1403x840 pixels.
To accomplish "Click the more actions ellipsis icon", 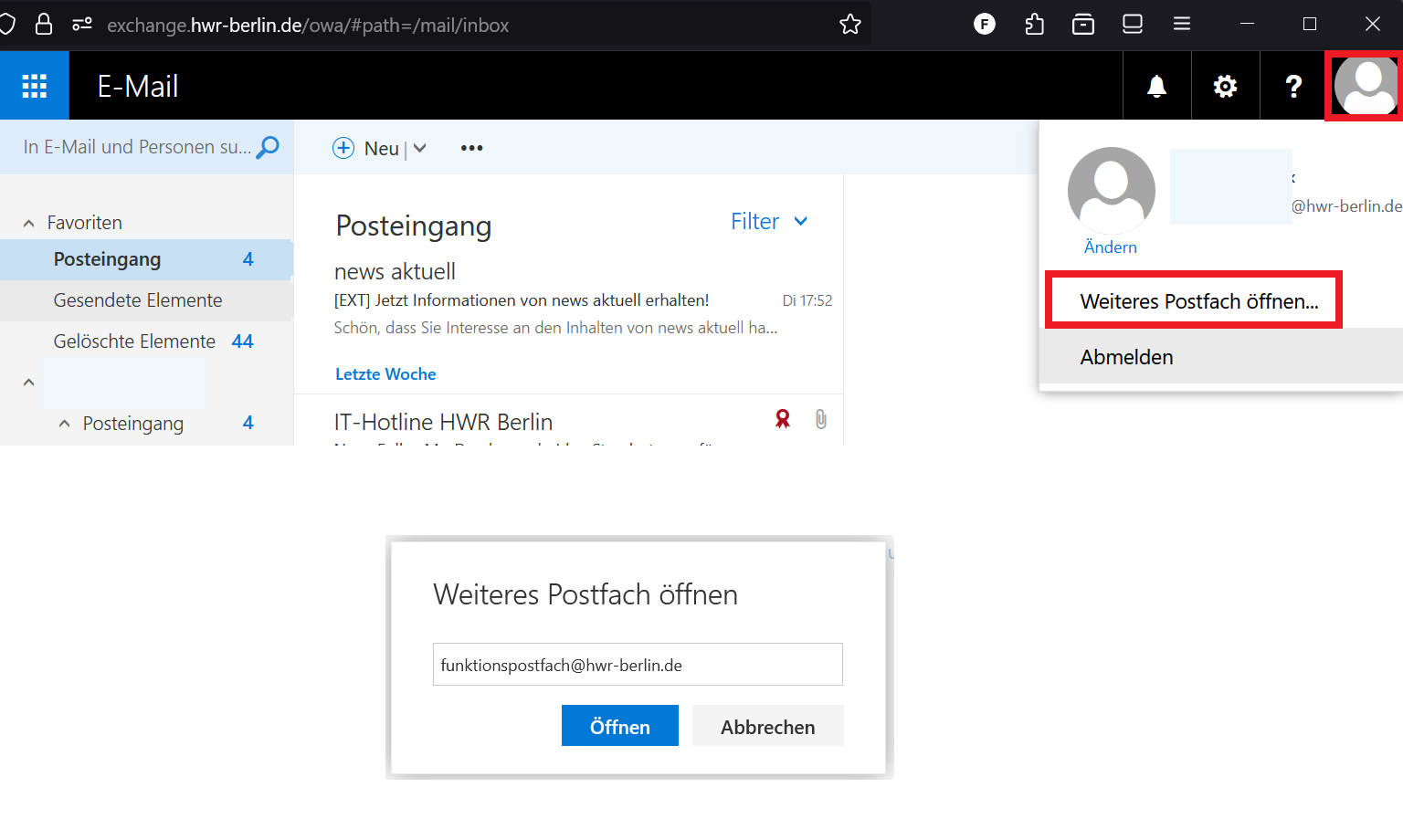I will [x=471, y=148].
